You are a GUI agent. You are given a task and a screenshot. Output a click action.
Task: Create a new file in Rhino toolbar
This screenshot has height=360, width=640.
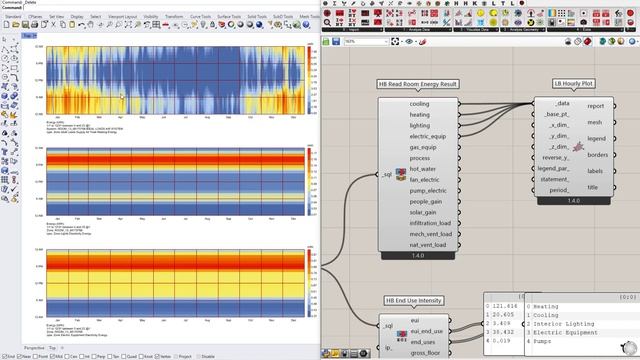(x=7, y=25)
